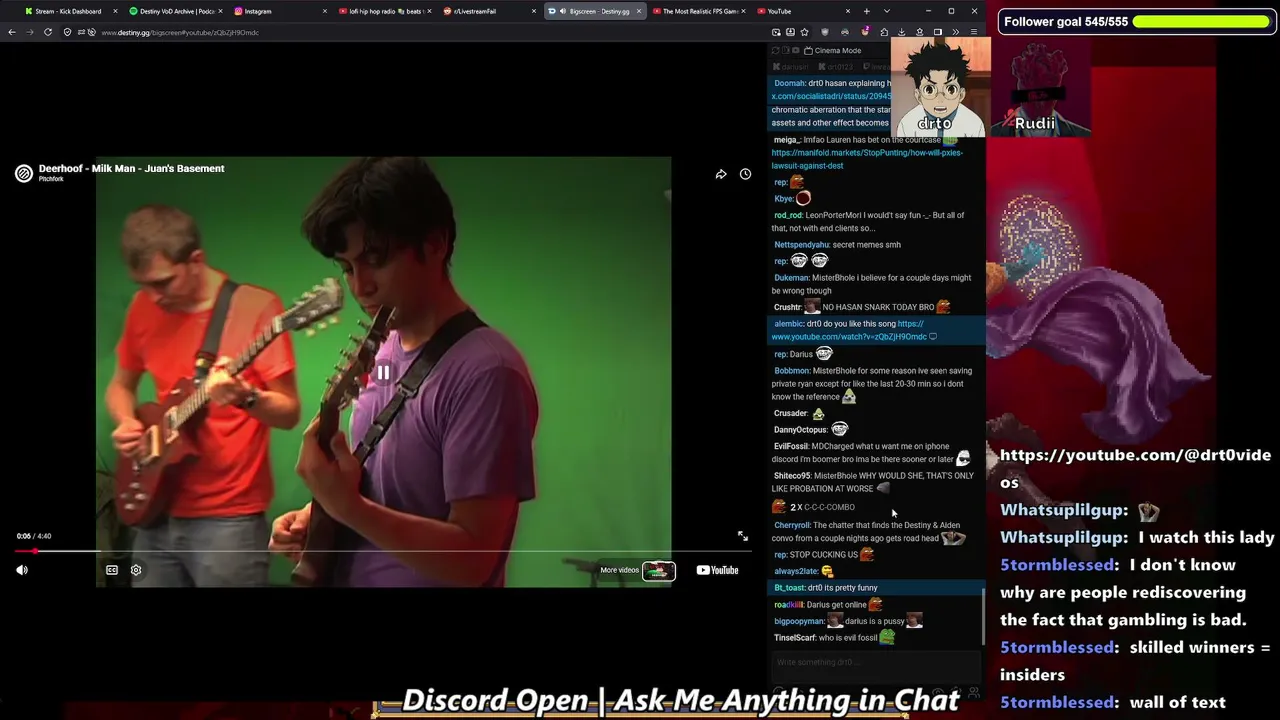This screenshot has height=720, width=1280.
Task: Click username EvilFossil in chat
Action: tap(790, 446)
